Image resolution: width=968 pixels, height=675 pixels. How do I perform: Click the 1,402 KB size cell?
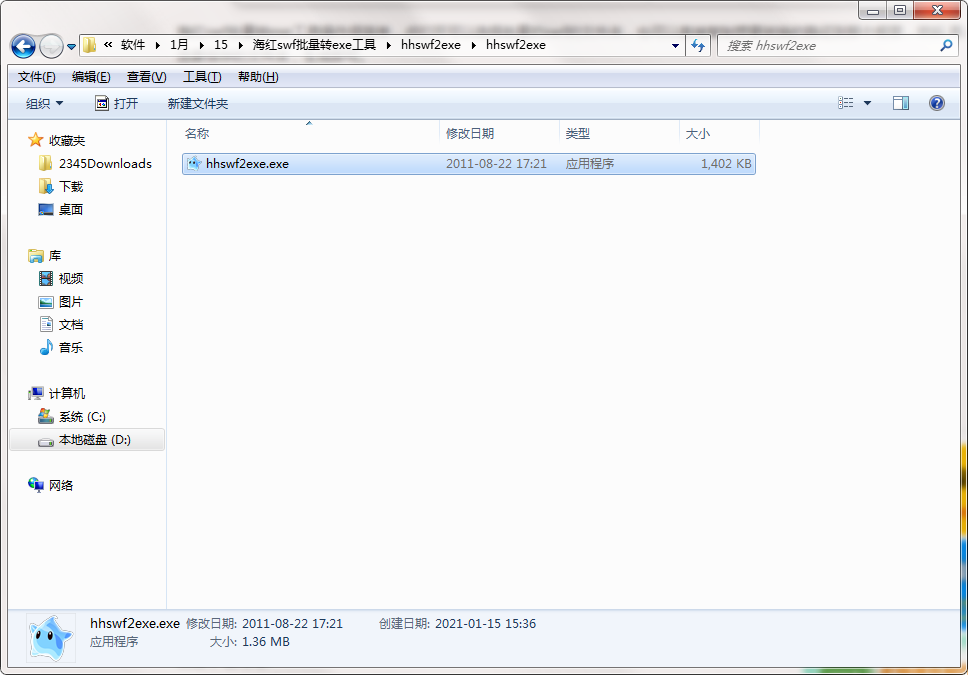coord(726,164)
